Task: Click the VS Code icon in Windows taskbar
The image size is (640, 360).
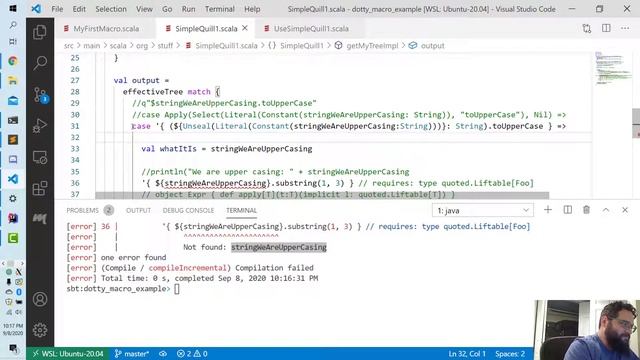Action: pyautogui.click(x=13, y=179)
